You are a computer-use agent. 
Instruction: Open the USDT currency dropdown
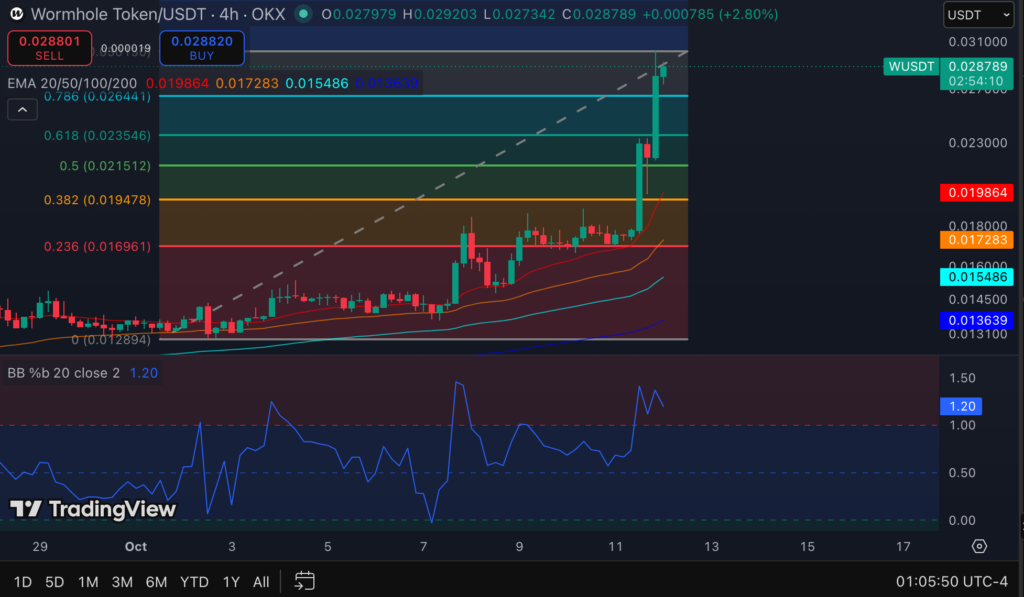point(978,14)
